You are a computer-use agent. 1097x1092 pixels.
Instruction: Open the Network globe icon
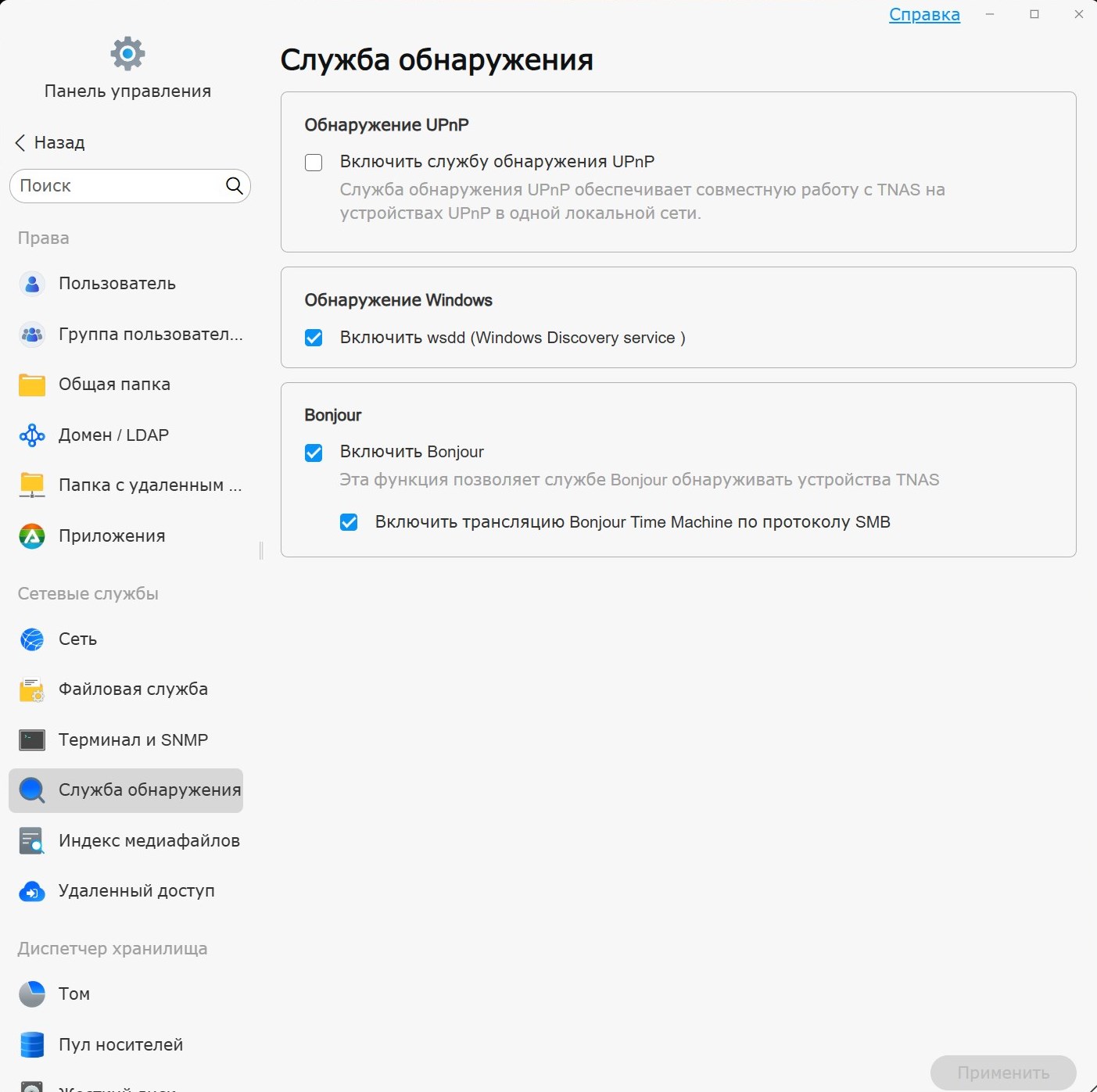tap(32, 639)
